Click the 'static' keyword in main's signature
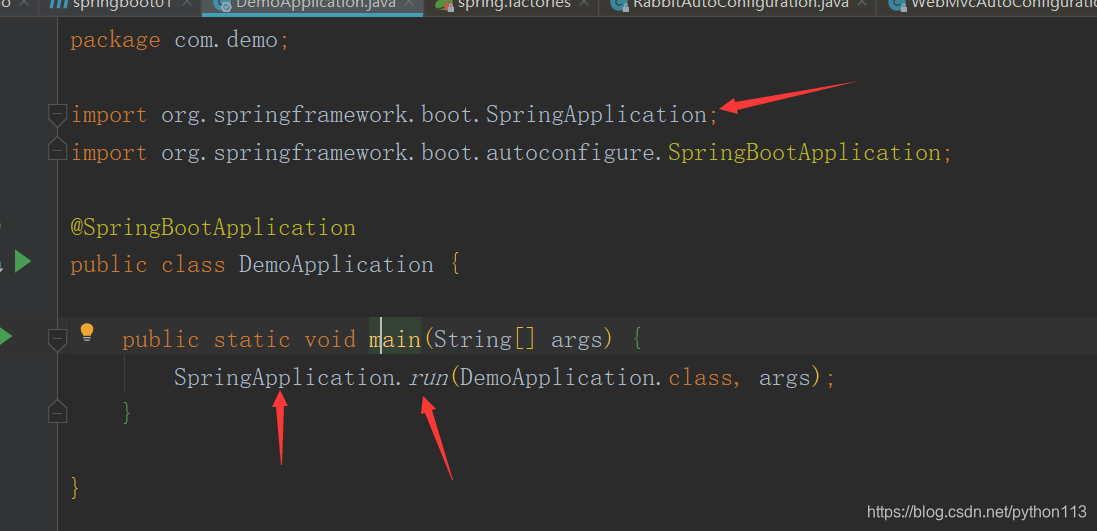 pyautogui.click(x=252, y=340)
